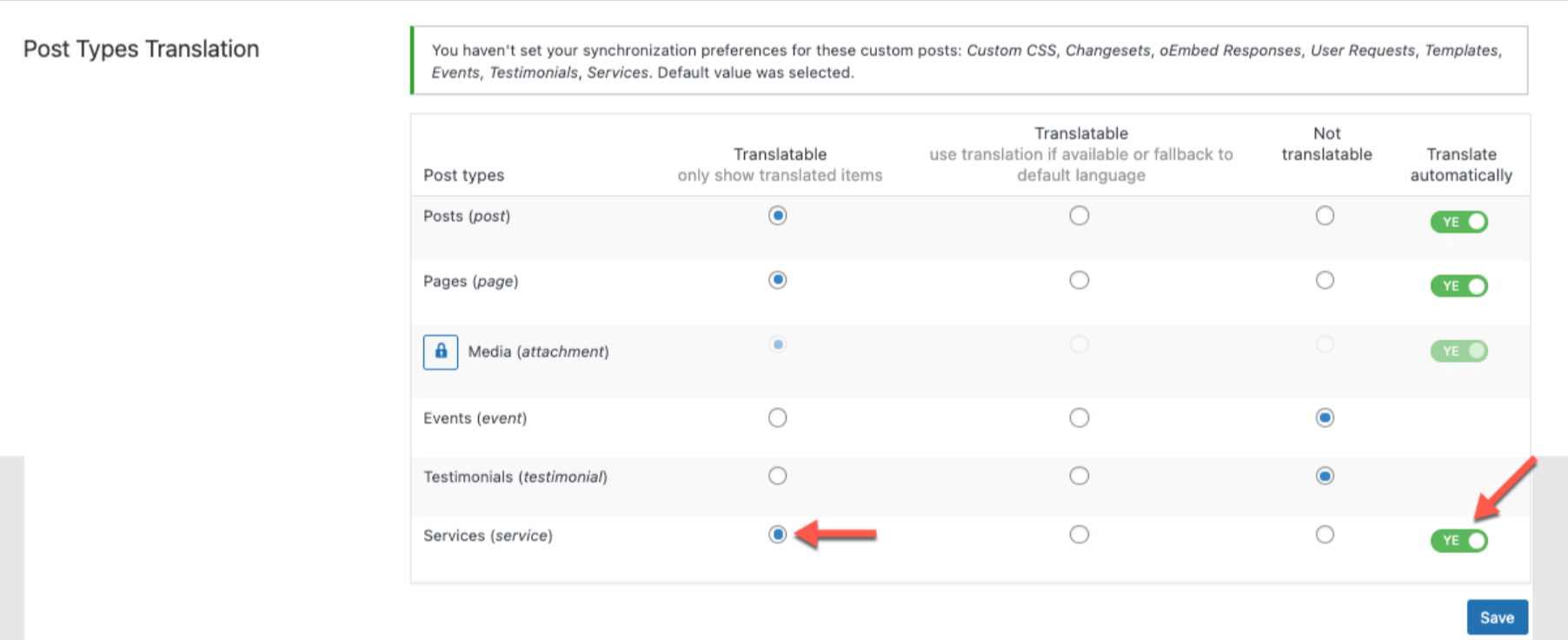Select Not translatable for Posts
1568x640 pixels.
coord(1325,216)
